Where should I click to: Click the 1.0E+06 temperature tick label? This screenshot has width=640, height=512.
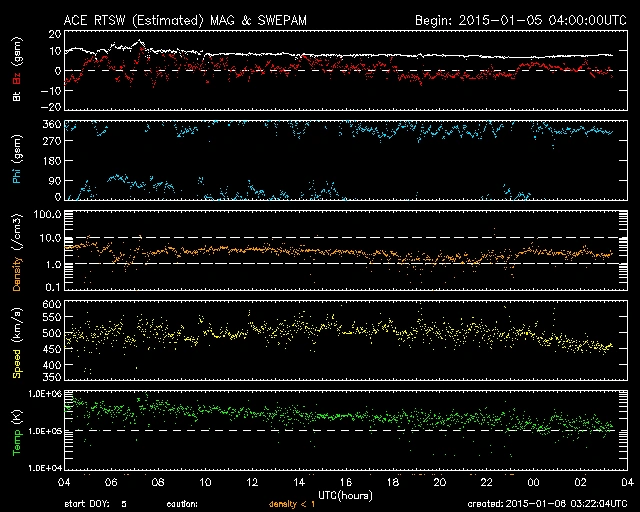click(x=44, y=395)
